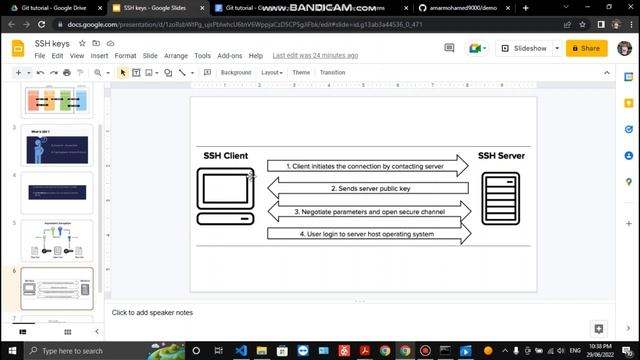
Task: Open the Calendar side panel
Action: click(629, 77)
